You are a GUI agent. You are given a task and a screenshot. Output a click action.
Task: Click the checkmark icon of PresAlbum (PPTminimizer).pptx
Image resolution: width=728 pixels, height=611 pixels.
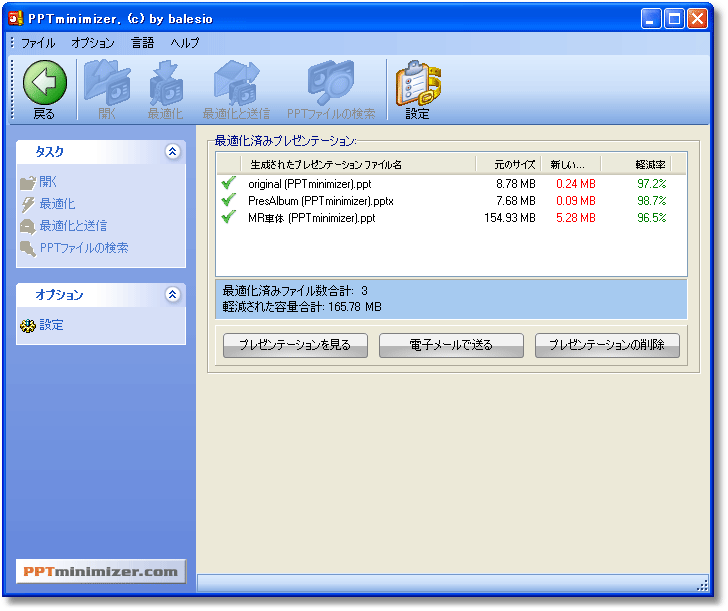click(x=228, y=200)
